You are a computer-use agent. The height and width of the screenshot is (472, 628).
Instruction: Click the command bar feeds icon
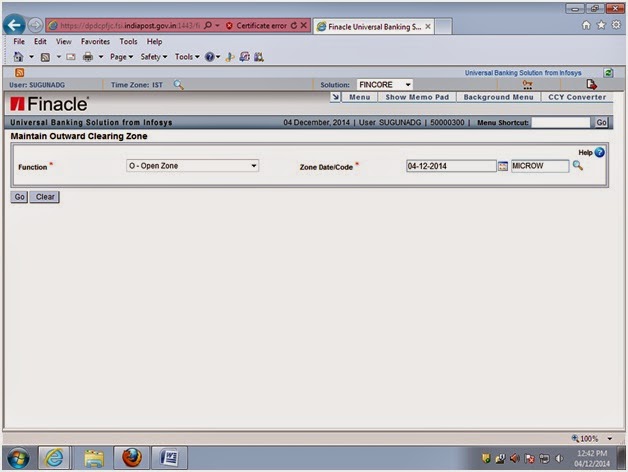(x=45, y=57)
